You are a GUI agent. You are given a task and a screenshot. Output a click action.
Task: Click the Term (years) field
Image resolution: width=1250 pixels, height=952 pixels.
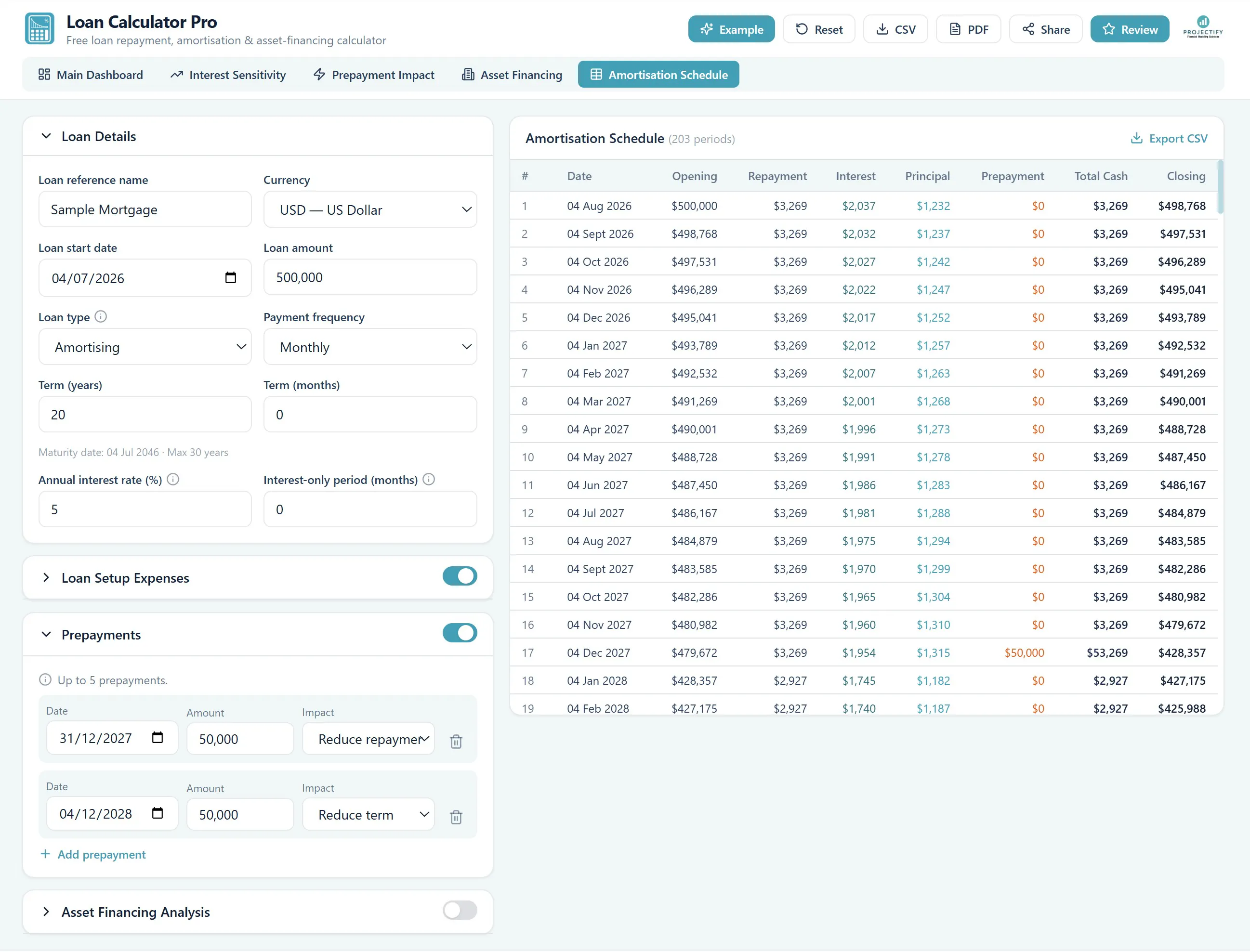[x=145, y=414]
